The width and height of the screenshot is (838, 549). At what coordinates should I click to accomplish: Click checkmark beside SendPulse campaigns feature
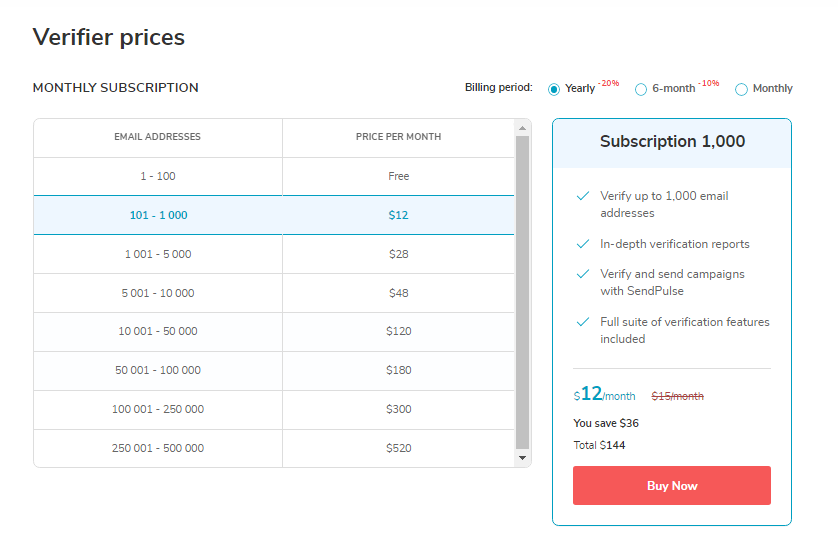coord(583,274)
